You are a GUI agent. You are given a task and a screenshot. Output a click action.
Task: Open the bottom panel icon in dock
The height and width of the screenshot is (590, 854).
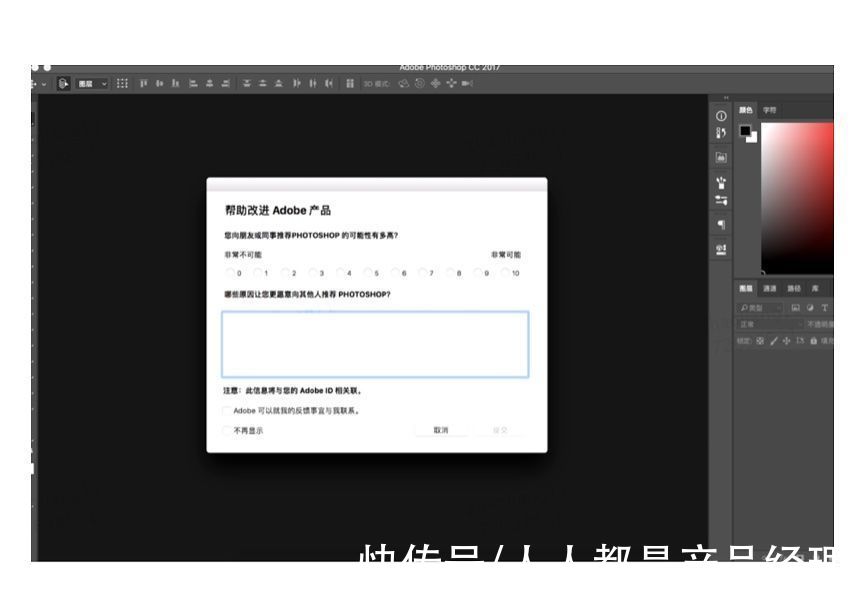coord(721,250)
